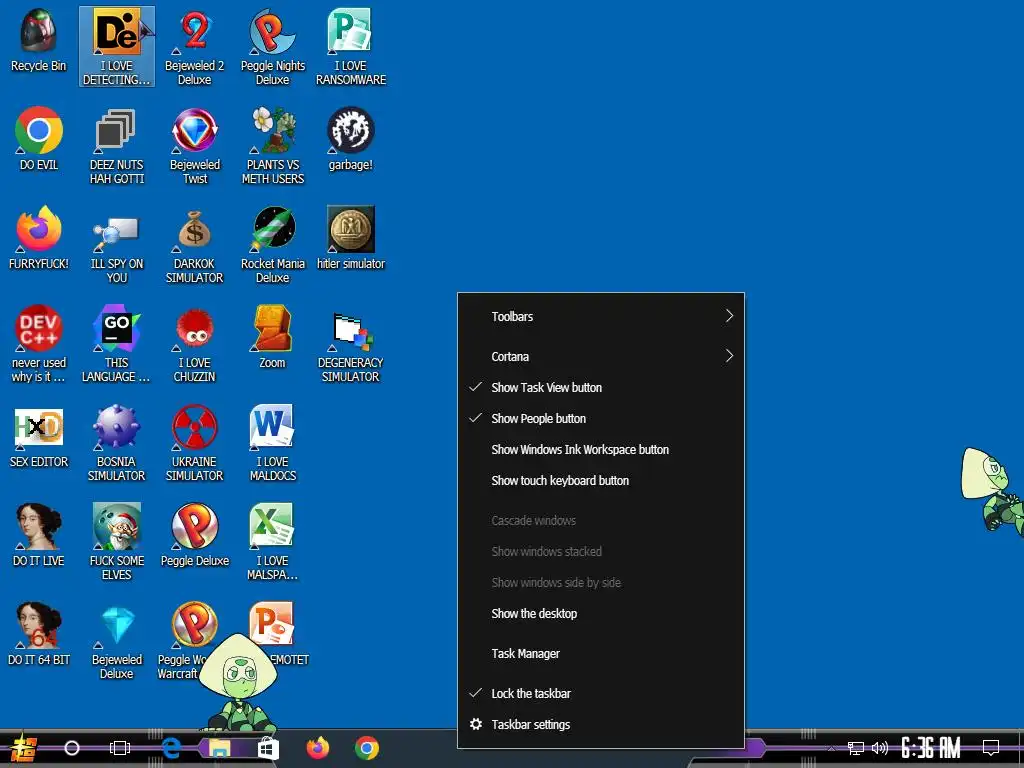This screenshot has height=768, width=1024.
Task: Open Task Manager from context menu
Action: tap(601, 654)
